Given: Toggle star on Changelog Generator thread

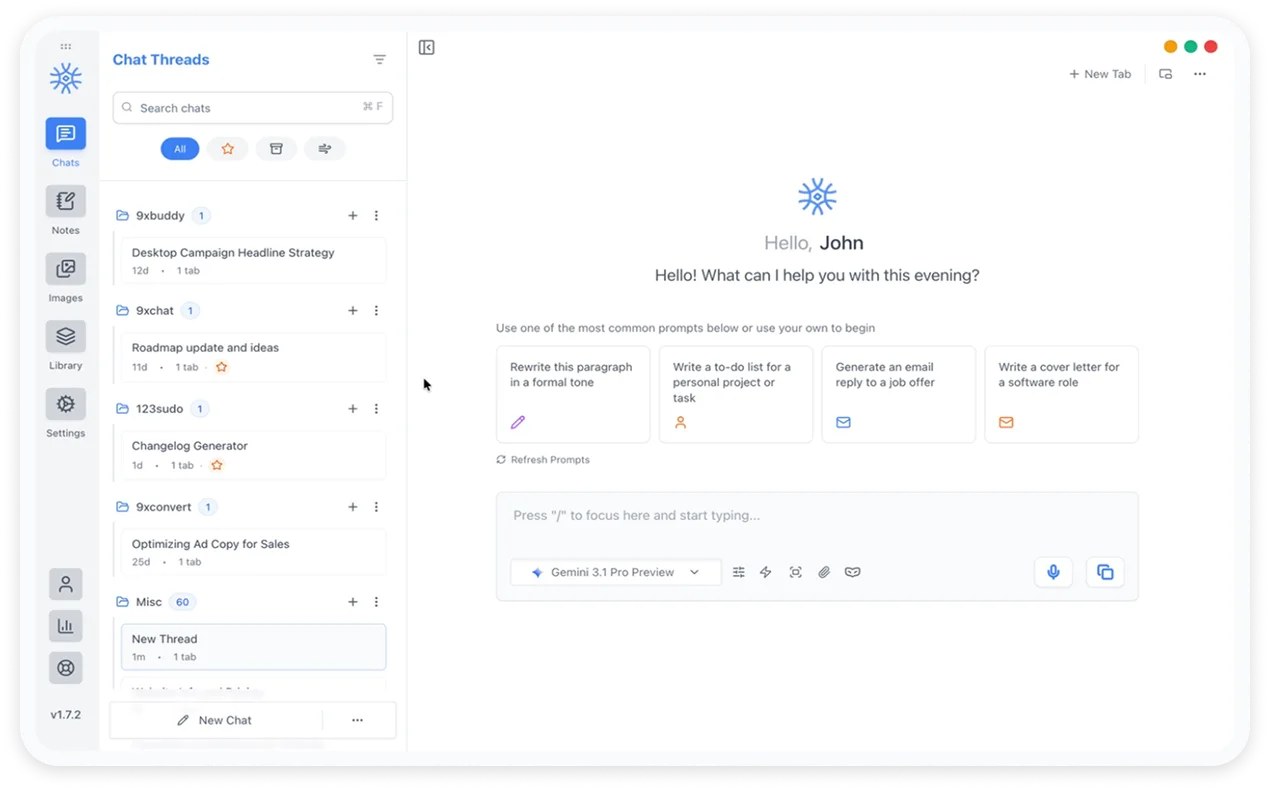Looking at the screenshot, I should pyautogui.click(x=217, y=465).
